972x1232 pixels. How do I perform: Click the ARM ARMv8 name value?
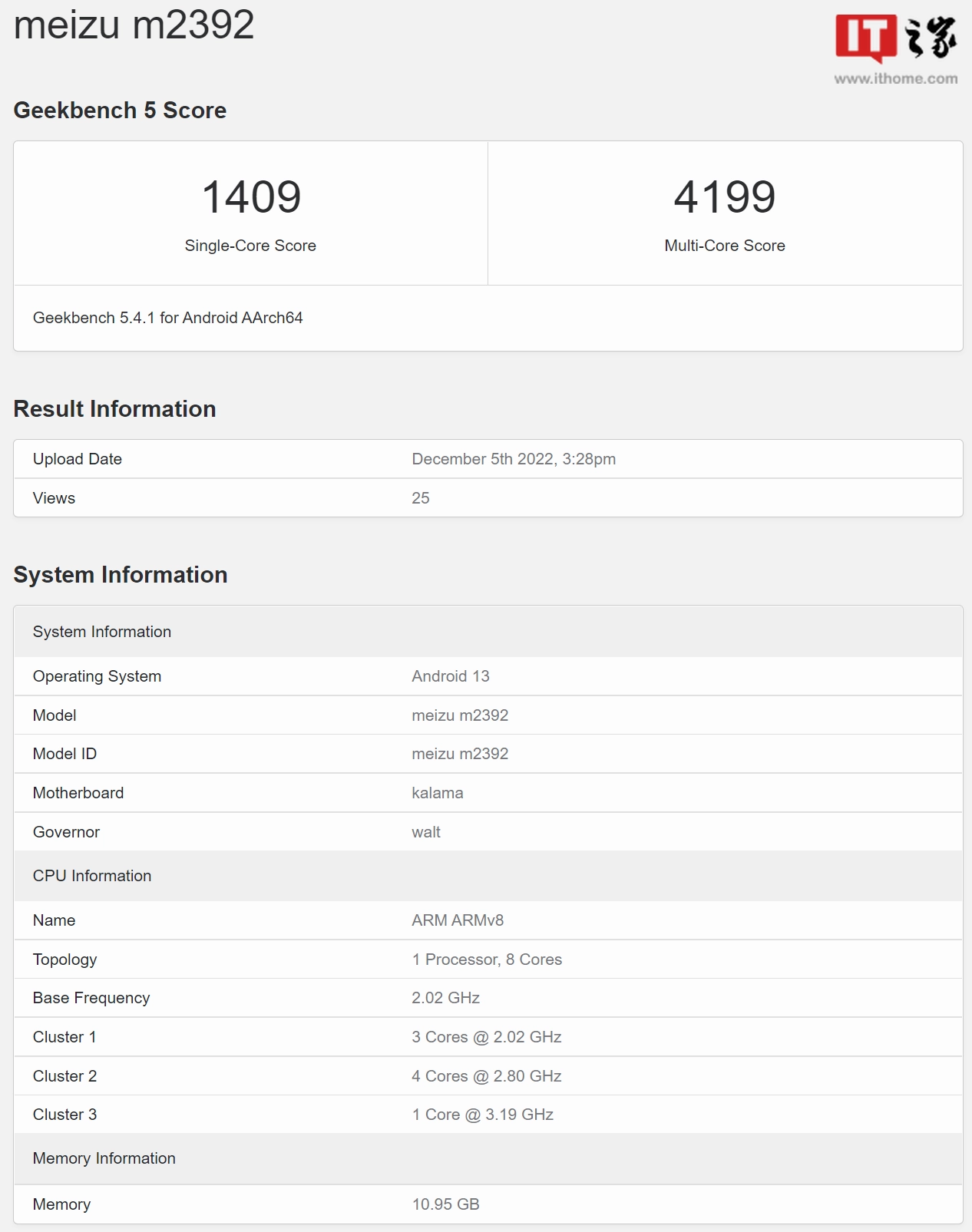[458, 920]
